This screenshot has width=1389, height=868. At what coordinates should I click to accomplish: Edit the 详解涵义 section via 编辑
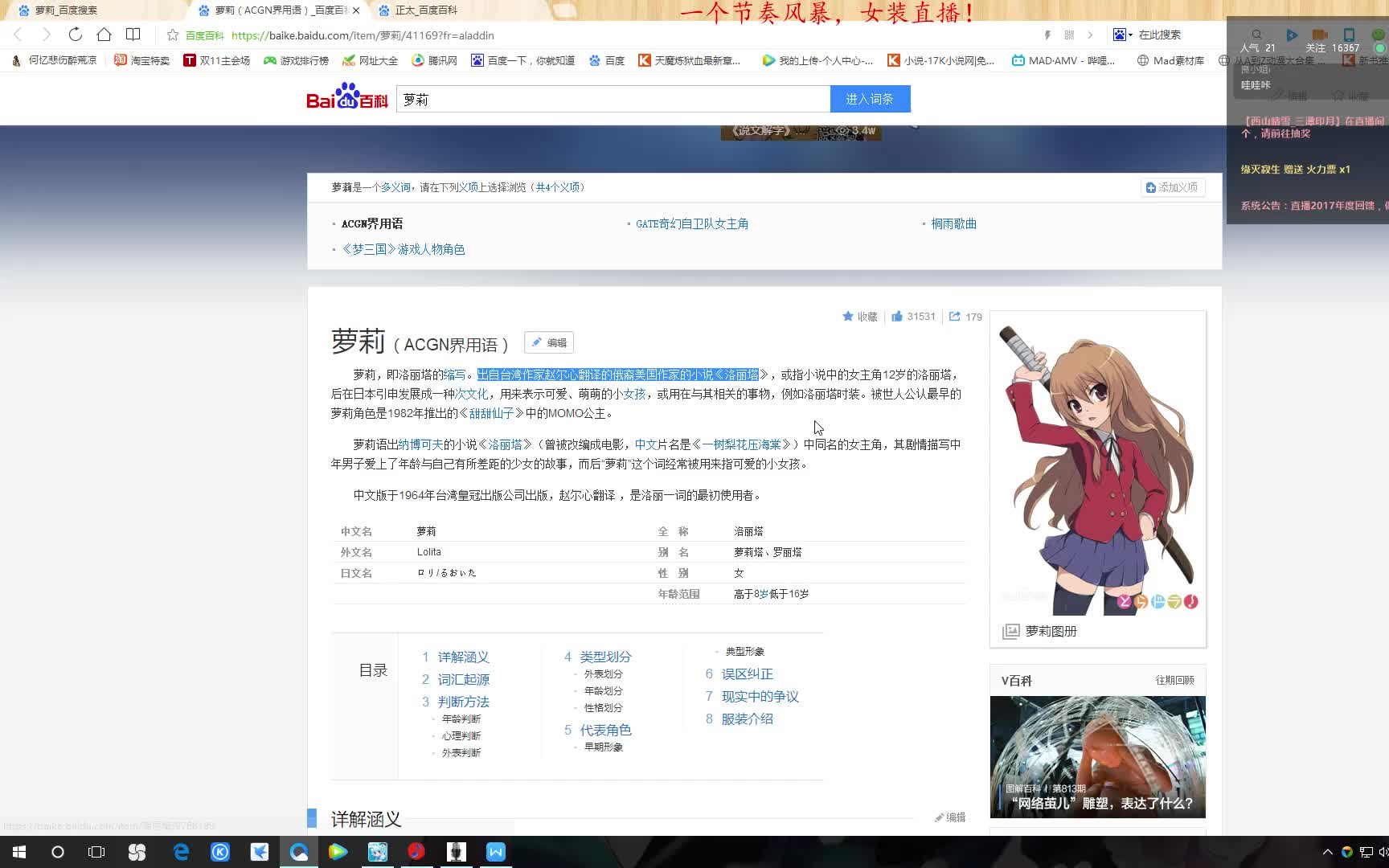(x=950, y=817)
